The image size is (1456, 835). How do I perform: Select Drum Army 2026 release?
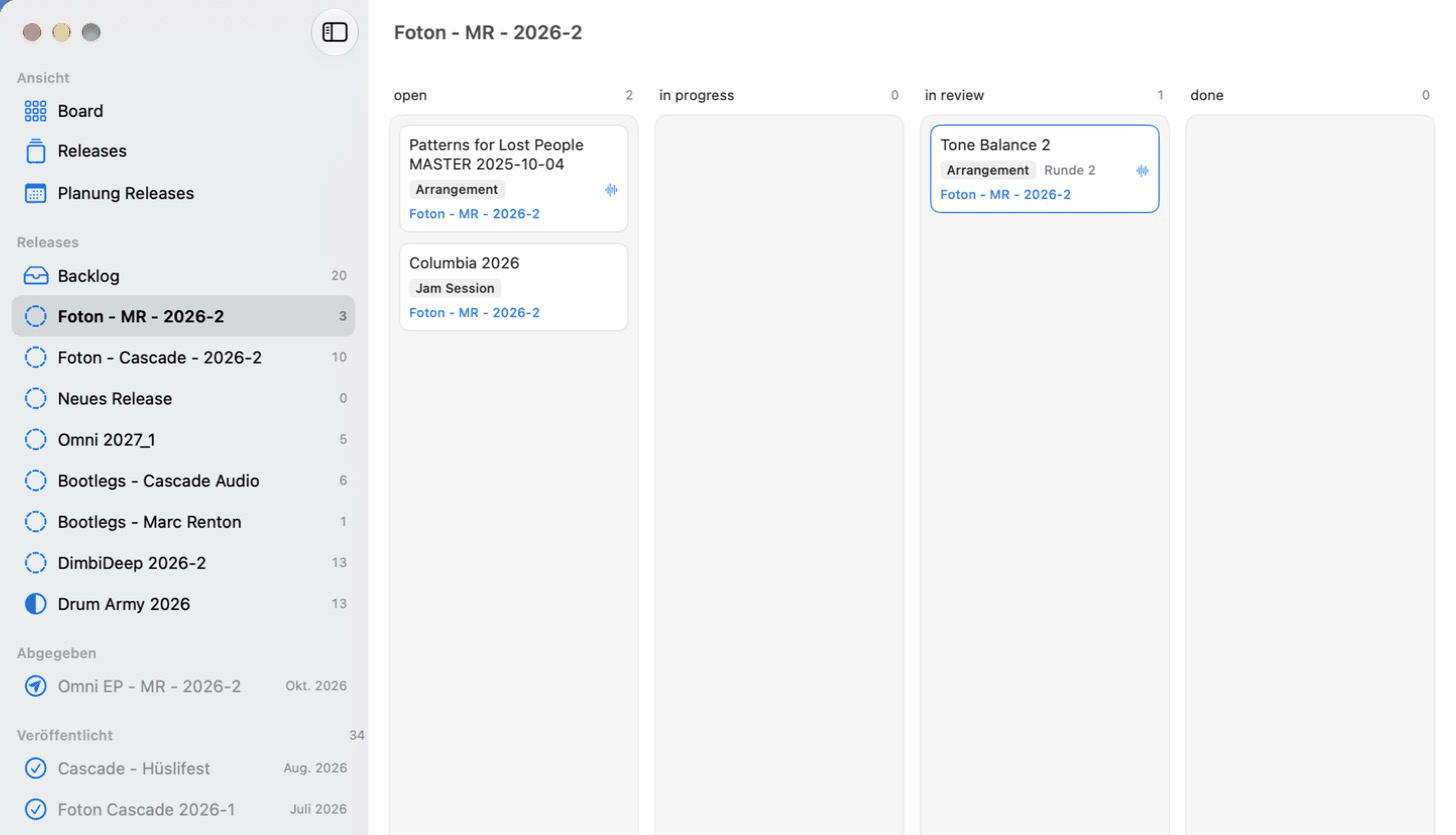click(183, 603)
